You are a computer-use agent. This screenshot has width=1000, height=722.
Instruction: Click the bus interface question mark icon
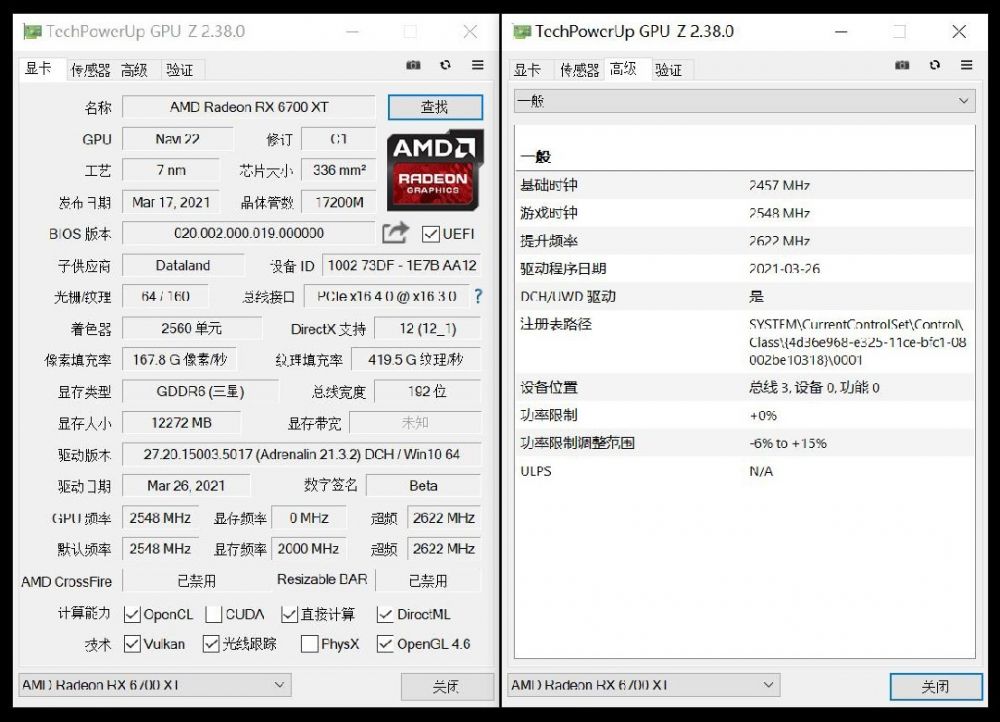click(478, 296)
